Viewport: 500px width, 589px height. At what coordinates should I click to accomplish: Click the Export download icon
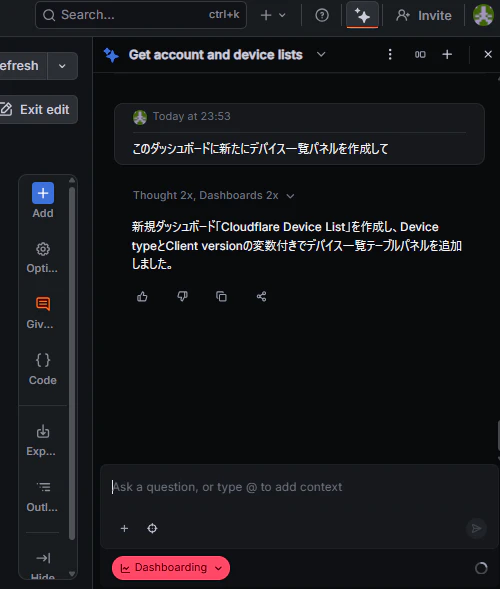pos(43,432)
